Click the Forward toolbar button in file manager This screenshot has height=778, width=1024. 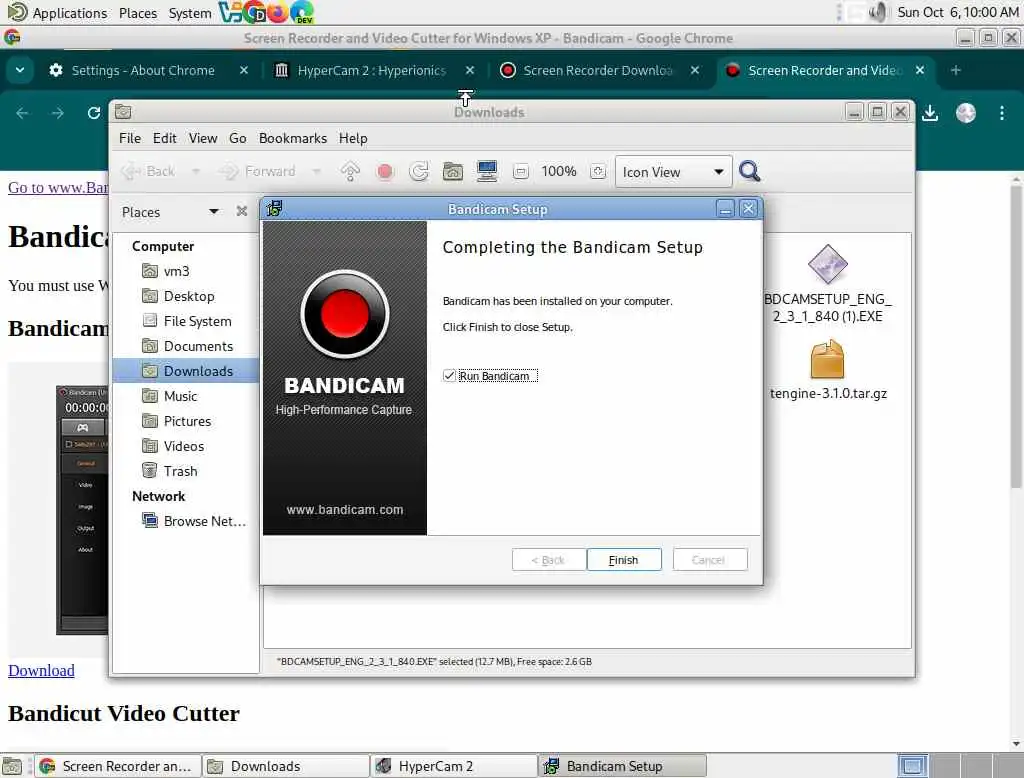click(258, 171)
